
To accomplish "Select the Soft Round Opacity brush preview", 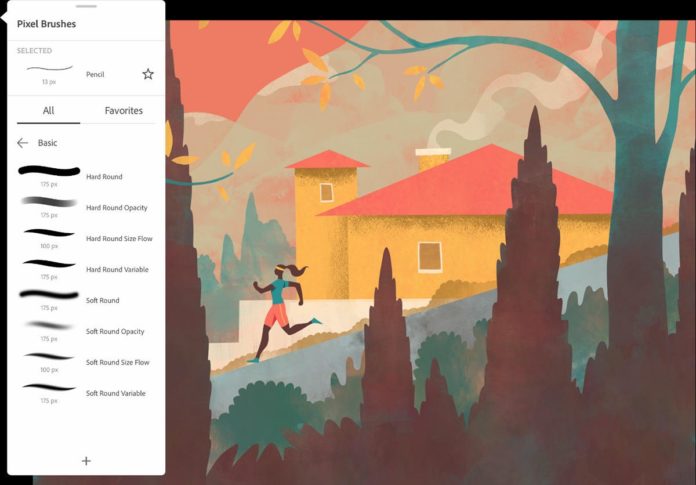I will pyautogui.click(x=49, y=326).
